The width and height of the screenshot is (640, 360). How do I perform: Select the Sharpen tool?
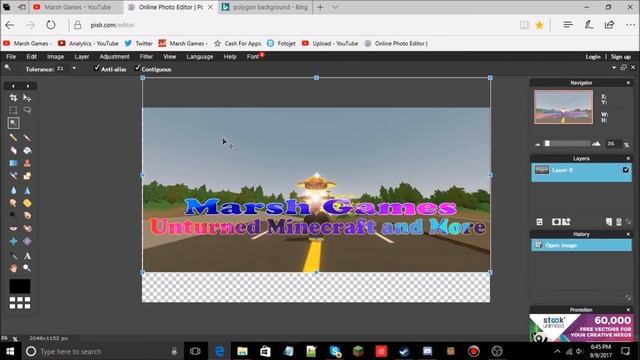point(27,190)
